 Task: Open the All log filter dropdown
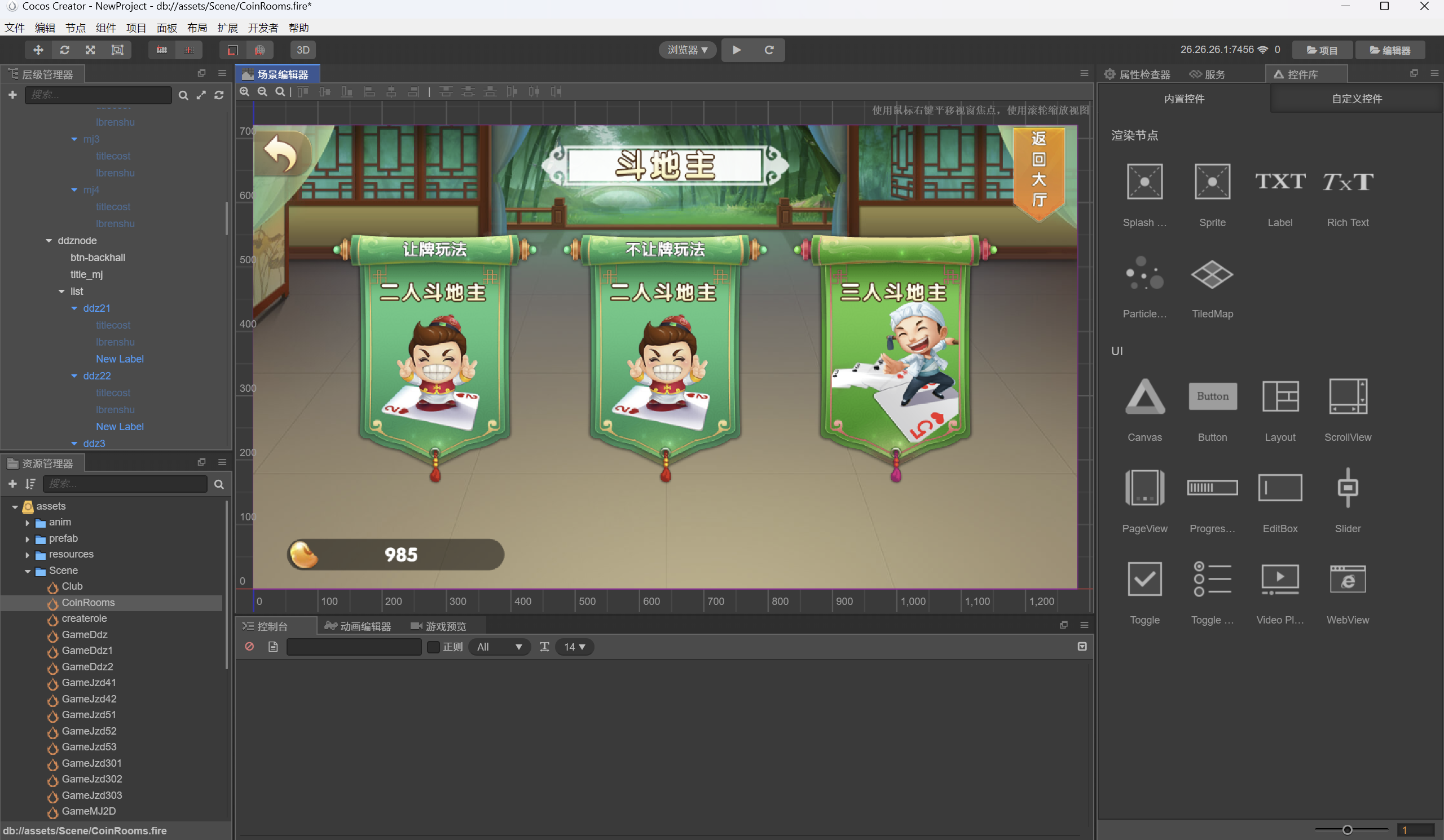click(499, 647)
